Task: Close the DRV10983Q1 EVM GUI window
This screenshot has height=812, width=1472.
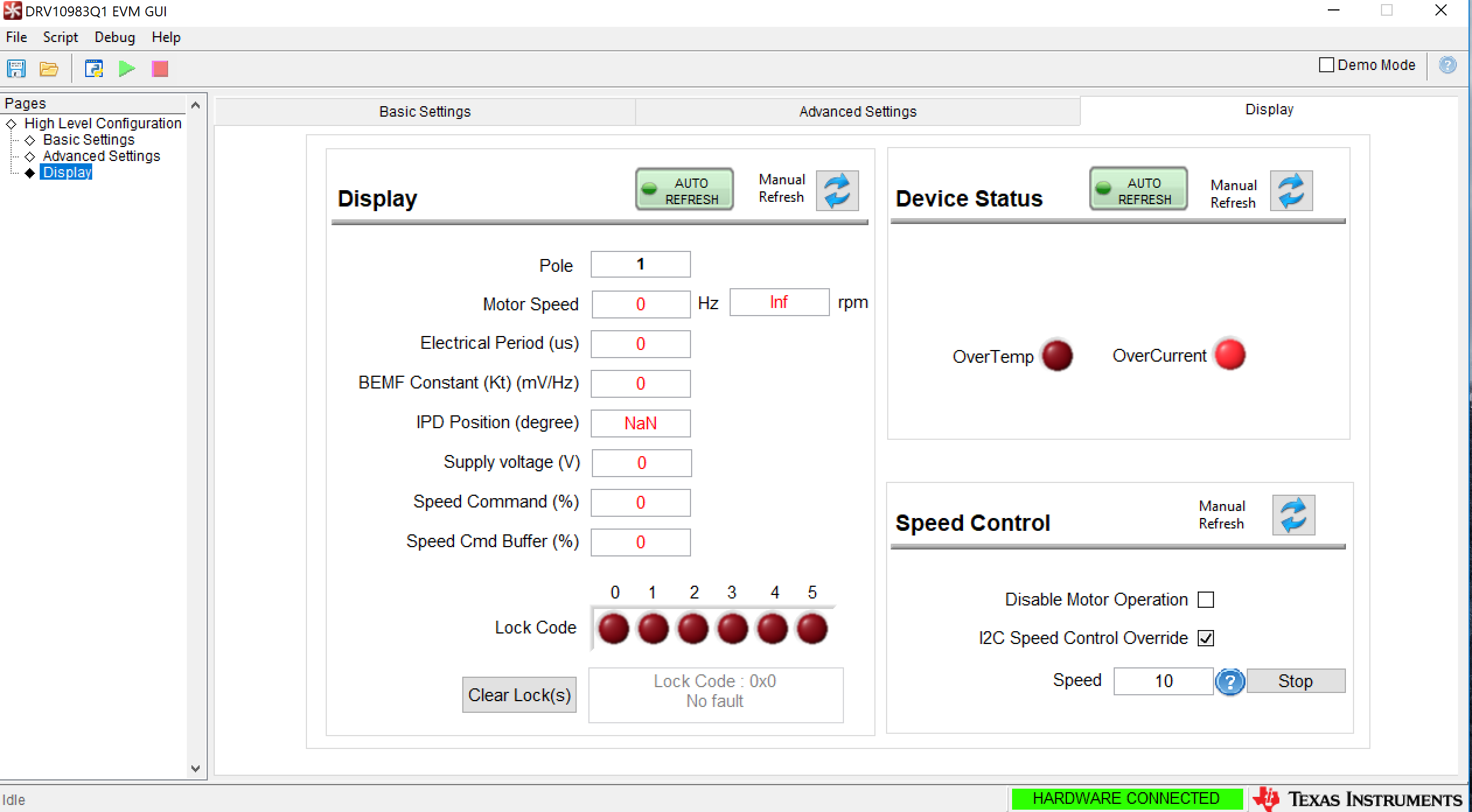Action: [1441, 11]
